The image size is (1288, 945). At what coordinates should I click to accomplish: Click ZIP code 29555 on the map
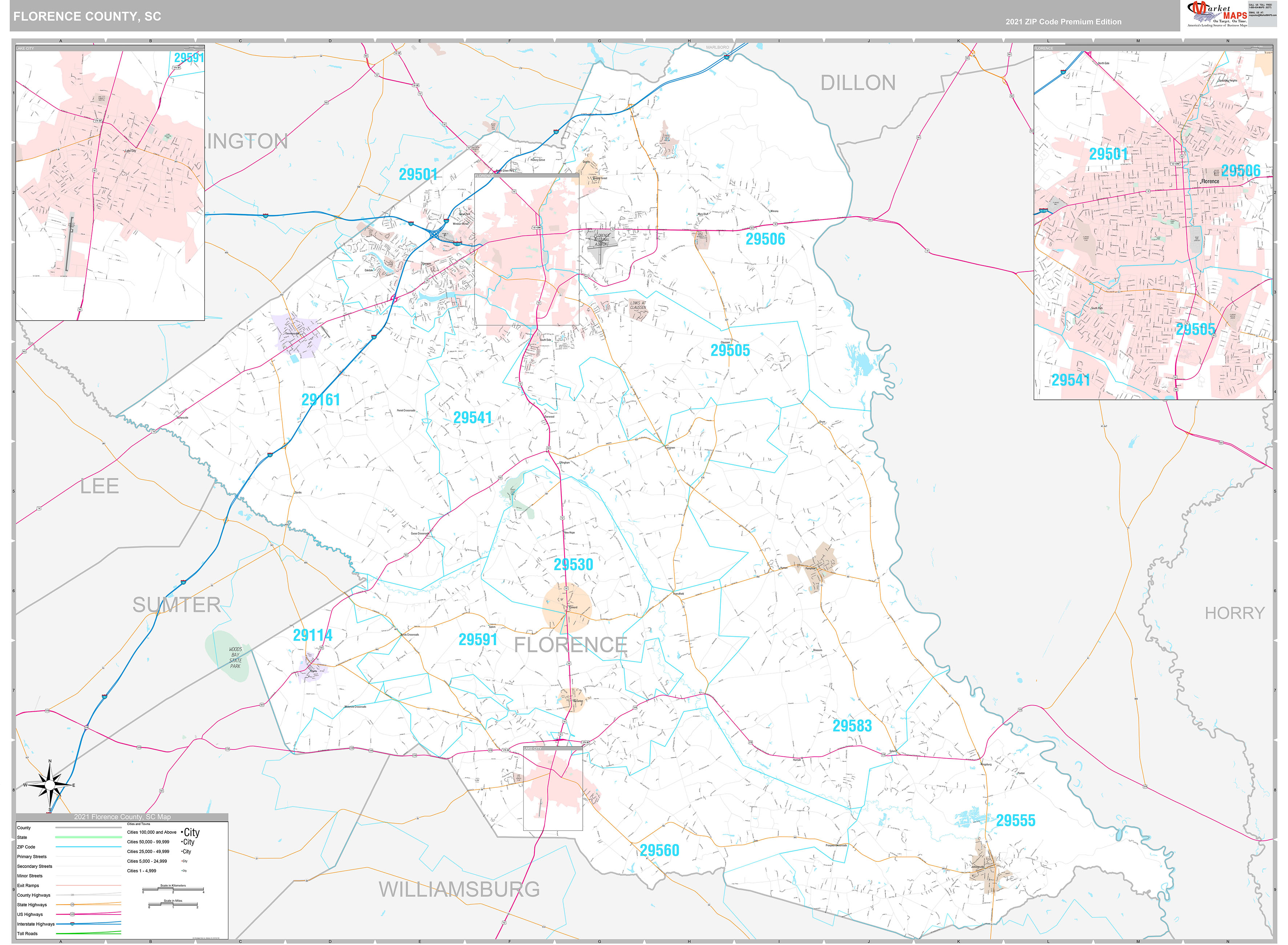click(x=1016, y=821)
